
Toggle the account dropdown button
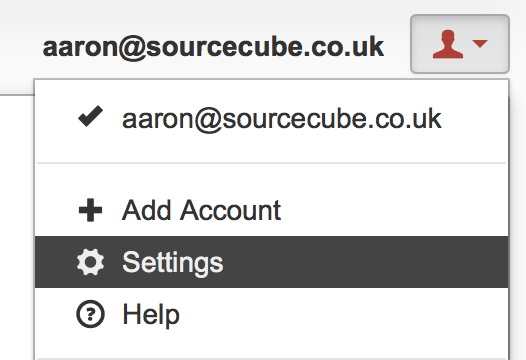coord(460,44)
